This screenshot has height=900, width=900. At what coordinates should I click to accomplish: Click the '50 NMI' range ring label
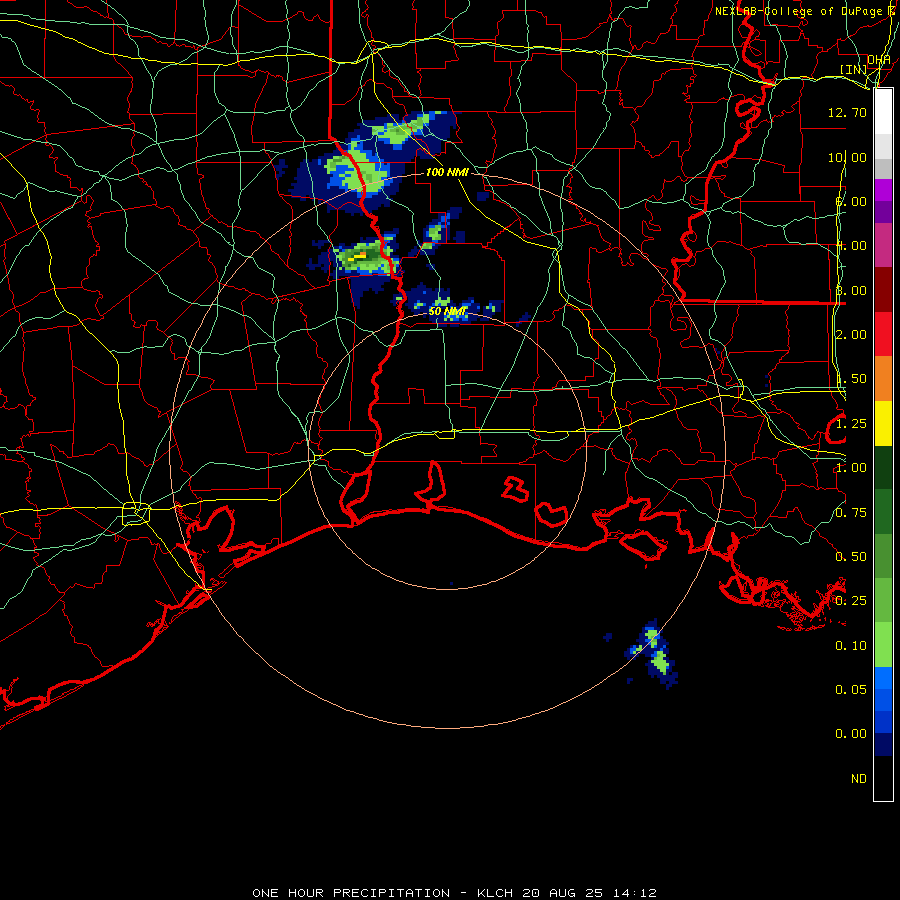pos(448,311)
